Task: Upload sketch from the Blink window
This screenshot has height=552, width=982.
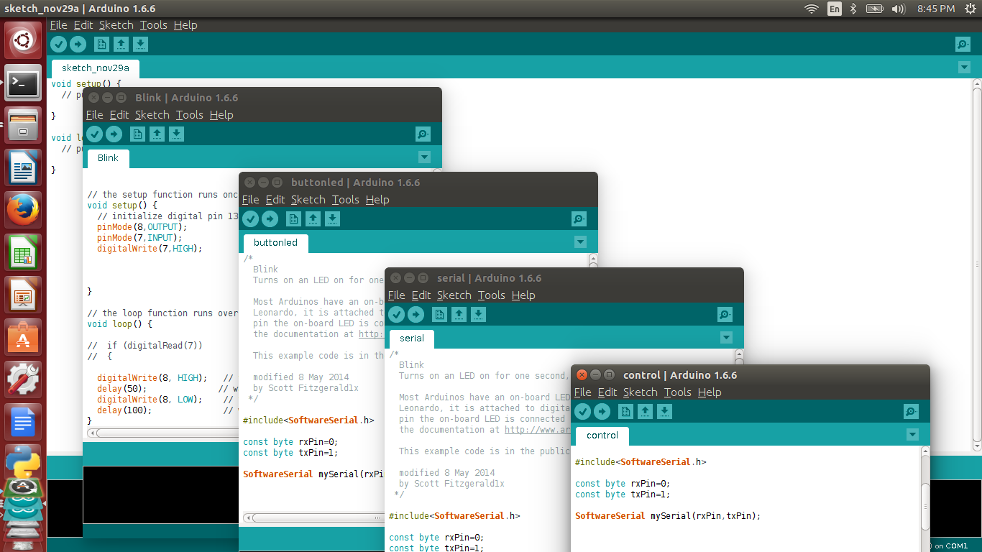Action: coord(114,134)
